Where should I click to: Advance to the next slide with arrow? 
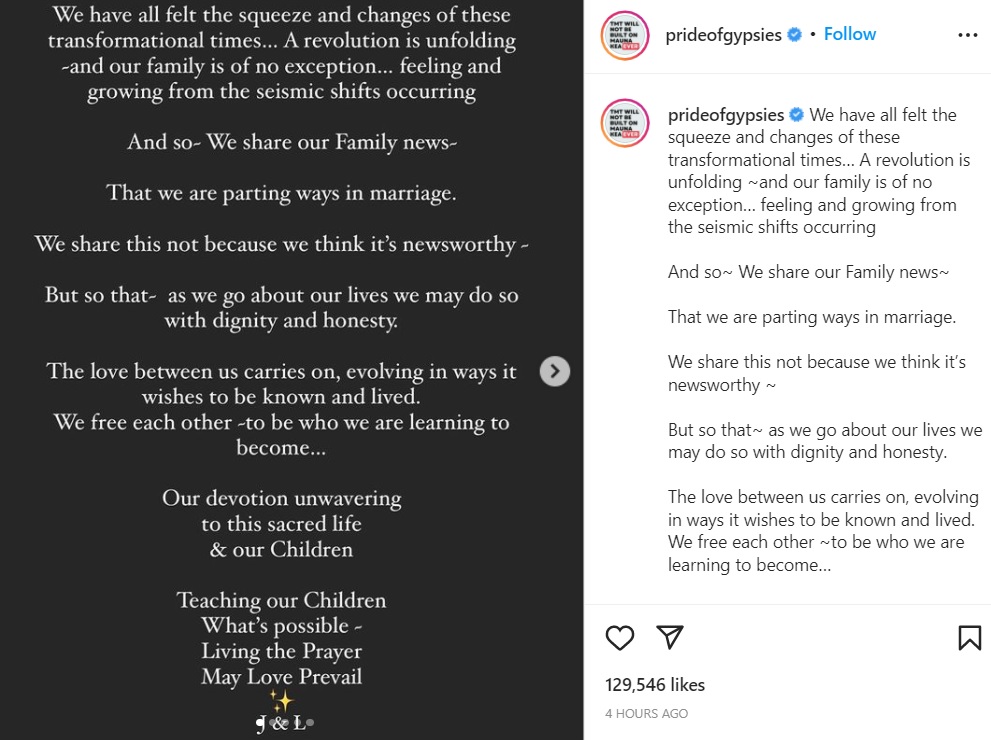coord(554,371)
